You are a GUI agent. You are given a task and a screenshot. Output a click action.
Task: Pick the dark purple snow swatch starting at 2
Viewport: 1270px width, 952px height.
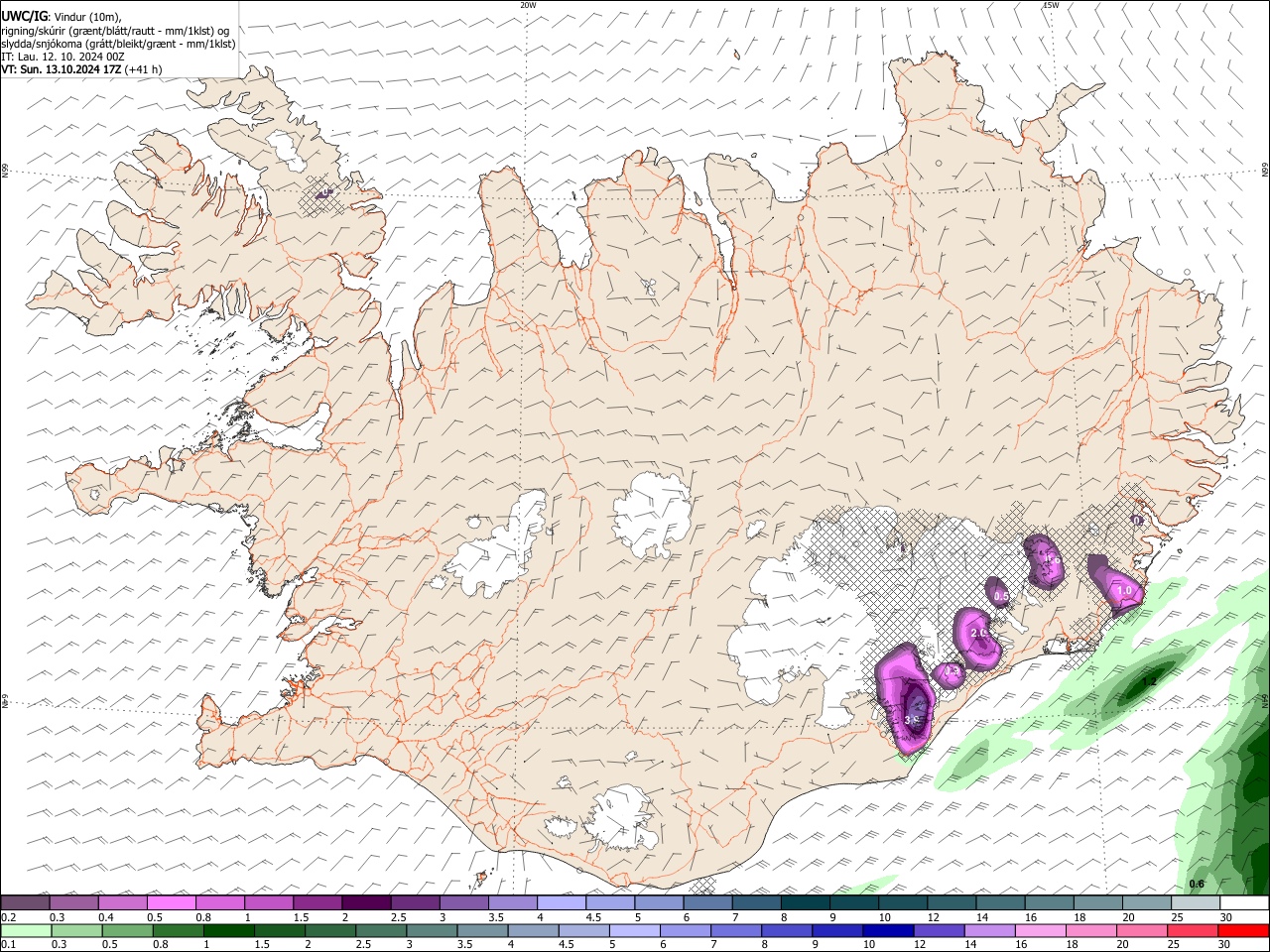366,902
